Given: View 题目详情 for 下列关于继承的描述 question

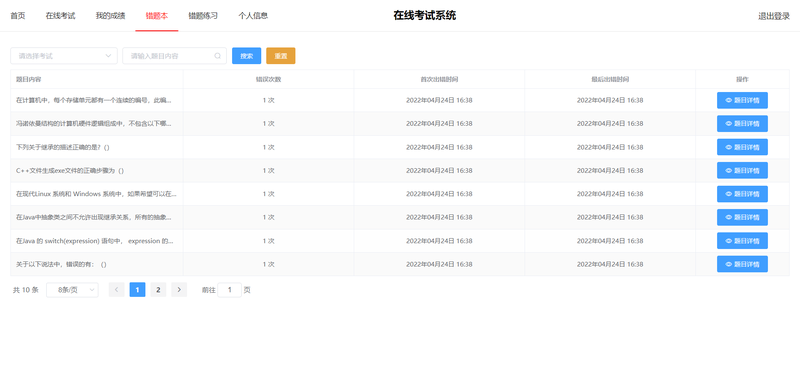Looking at the screenshot, I should tap(742, 147).
